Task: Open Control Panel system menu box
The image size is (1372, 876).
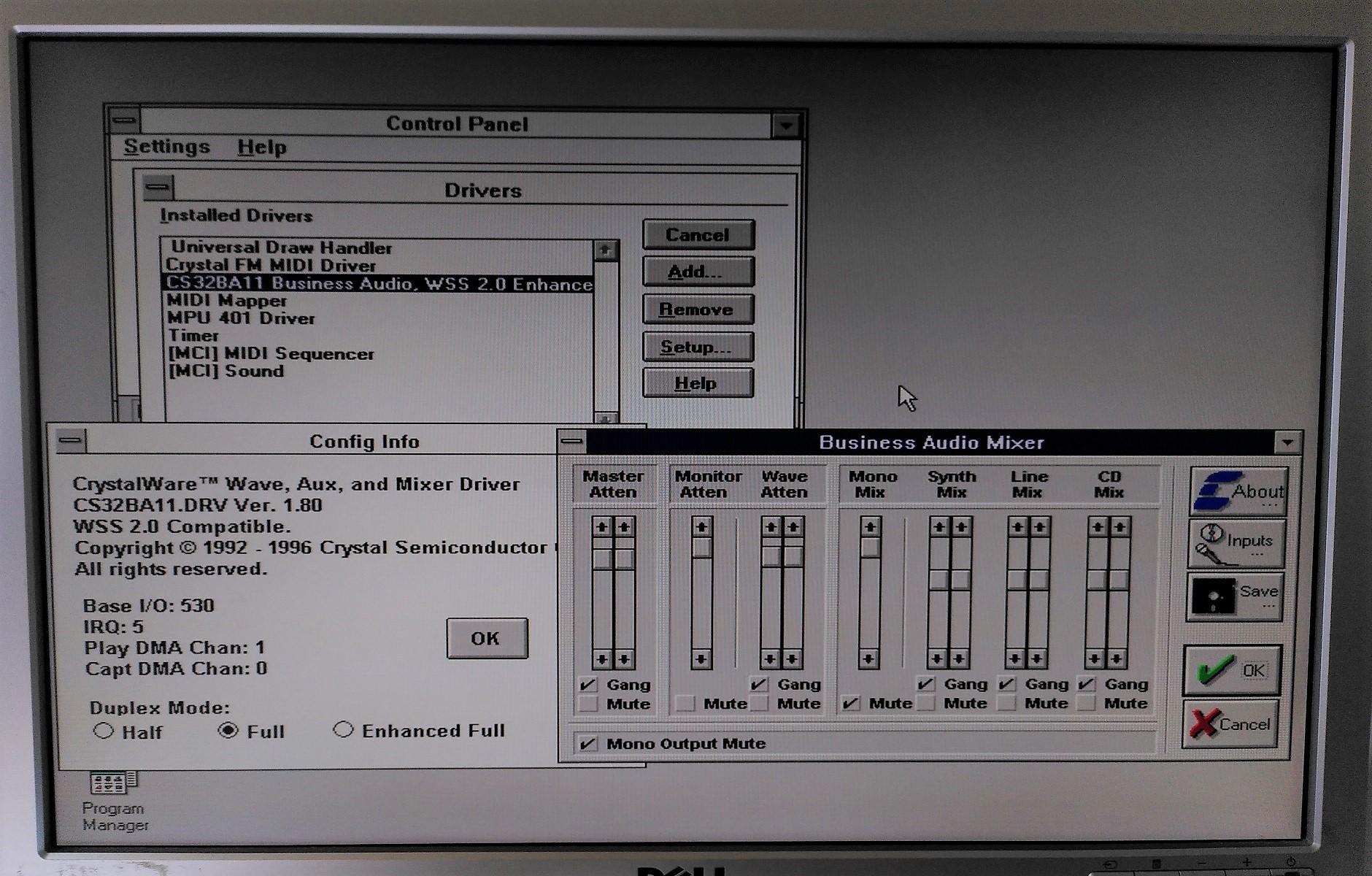Action: [x=124, y=120]
